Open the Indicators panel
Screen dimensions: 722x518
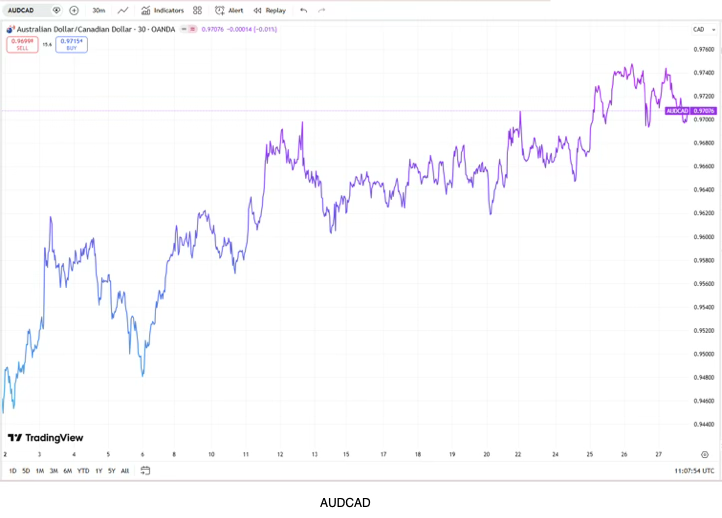click(x=163, y=10)
